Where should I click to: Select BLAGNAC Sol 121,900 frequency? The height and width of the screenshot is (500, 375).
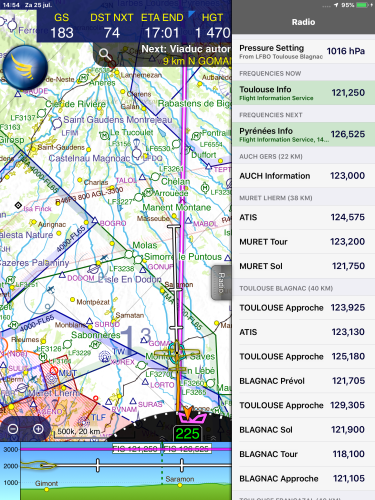point(303,430)
